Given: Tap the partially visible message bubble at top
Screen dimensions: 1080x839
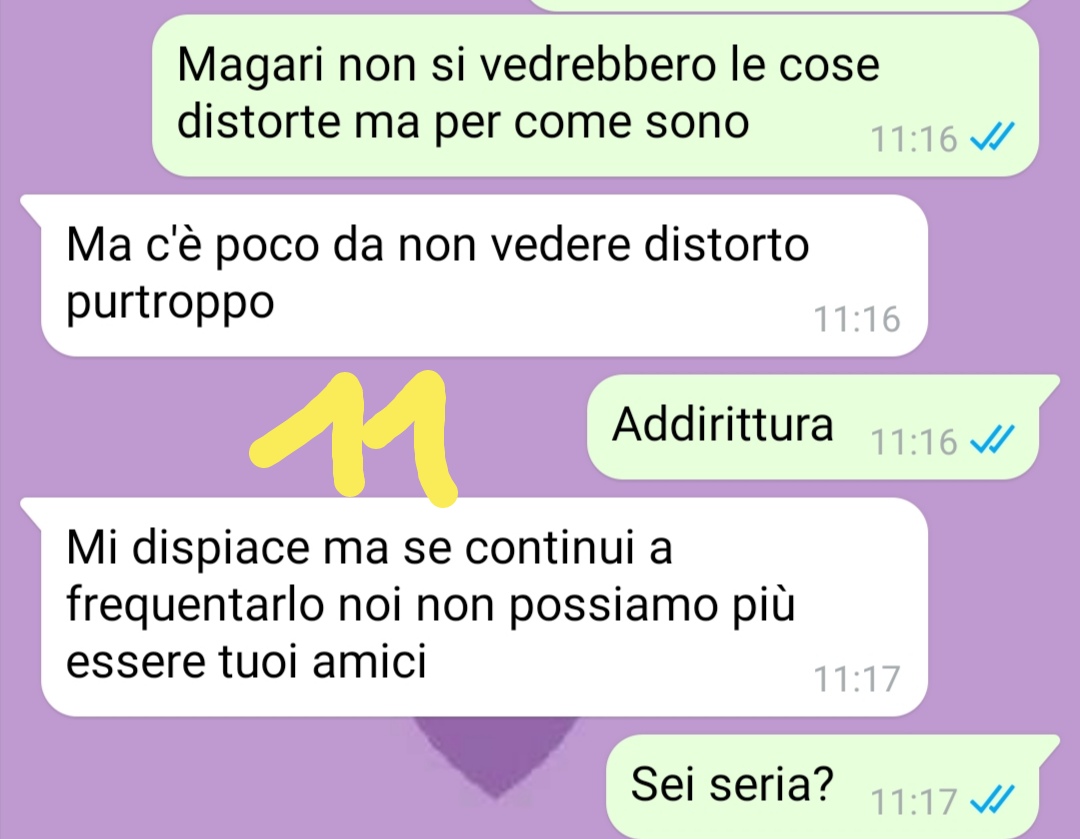Looking at the screenshot, I should pyautogui.click(x=782, y=5).
